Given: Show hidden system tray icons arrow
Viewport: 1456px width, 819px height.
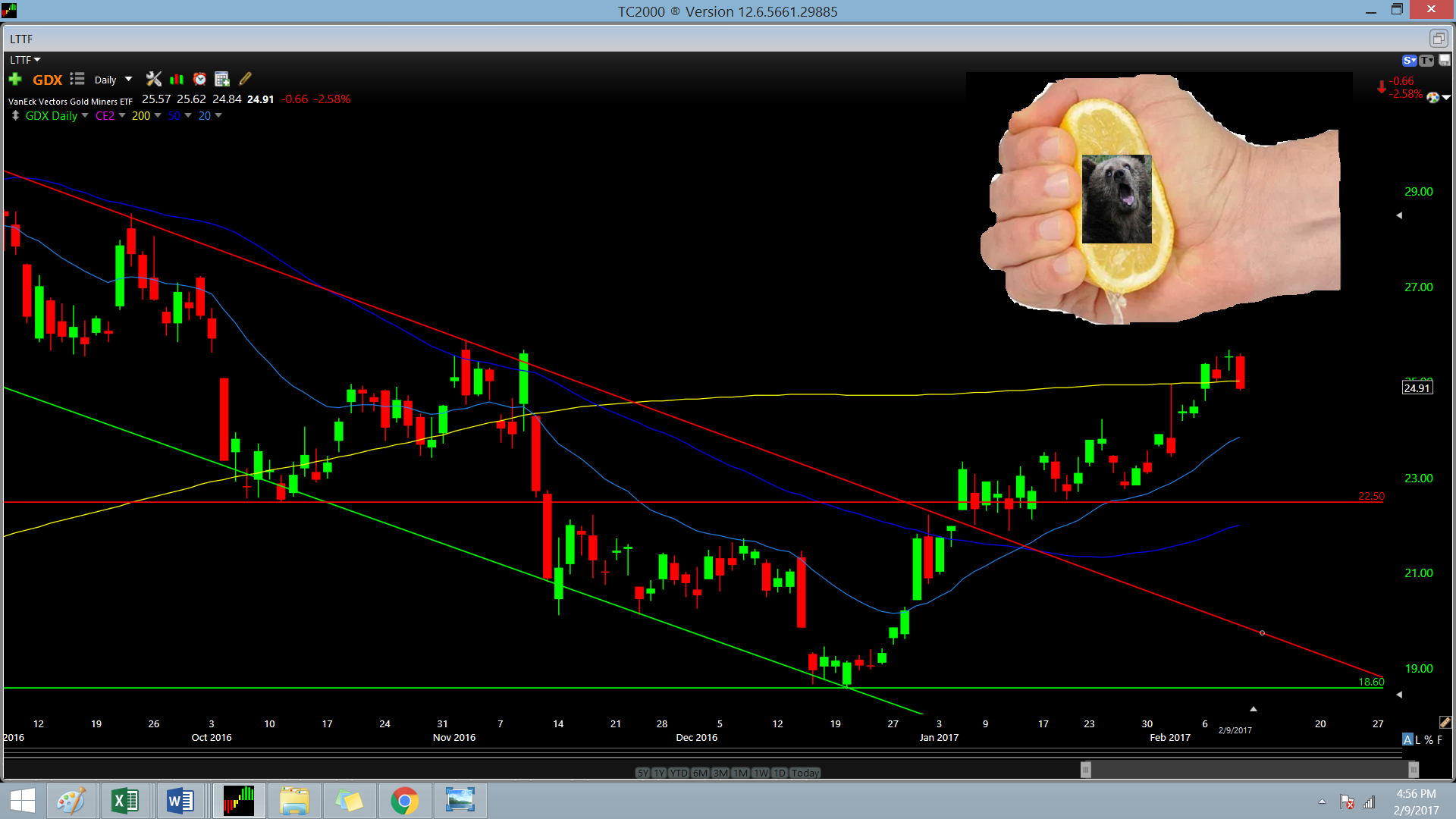Looking at the screenshot, I should coord(1322,802).
